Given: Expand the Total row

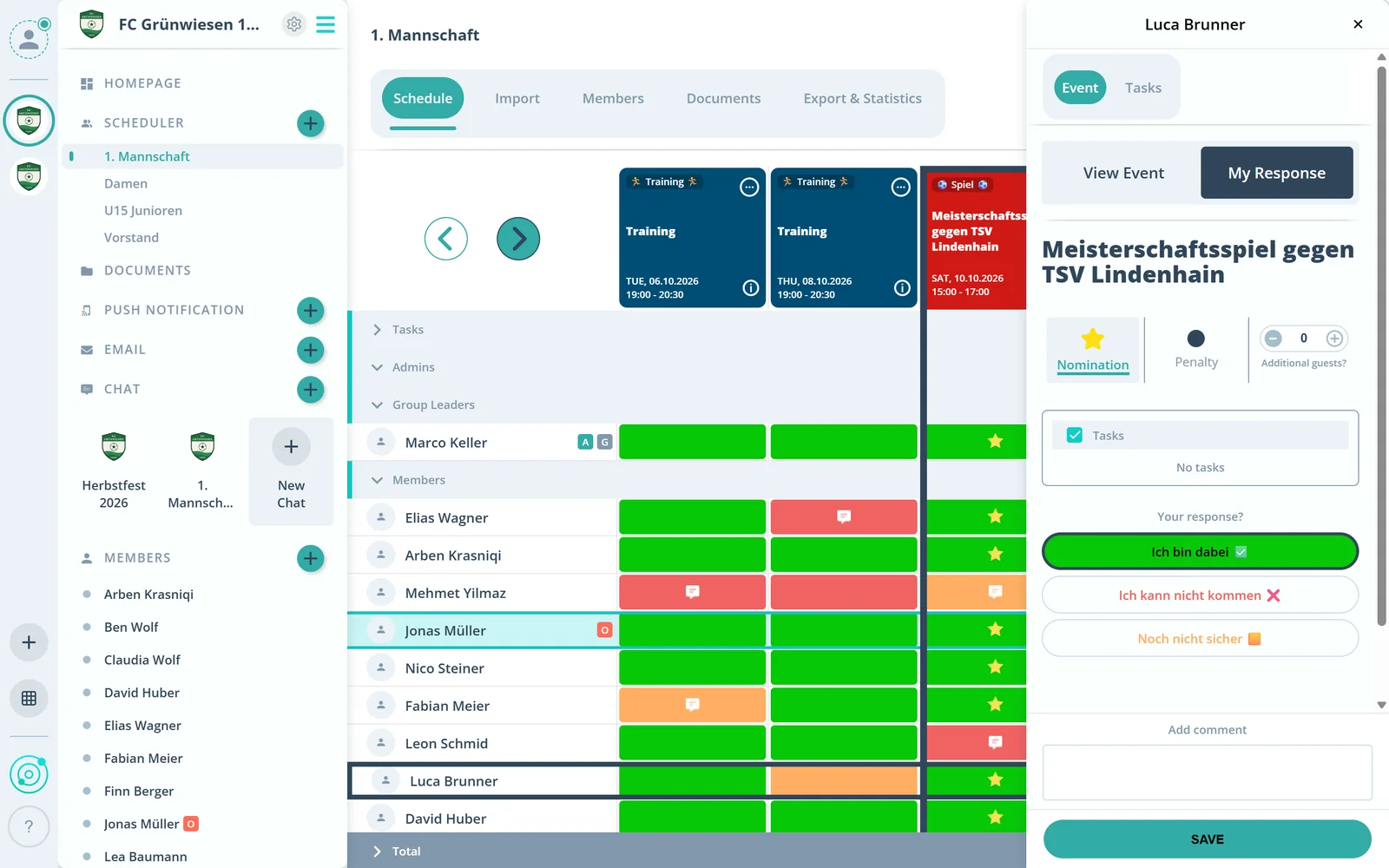Looking at the screenshot, I should (377, 852).
